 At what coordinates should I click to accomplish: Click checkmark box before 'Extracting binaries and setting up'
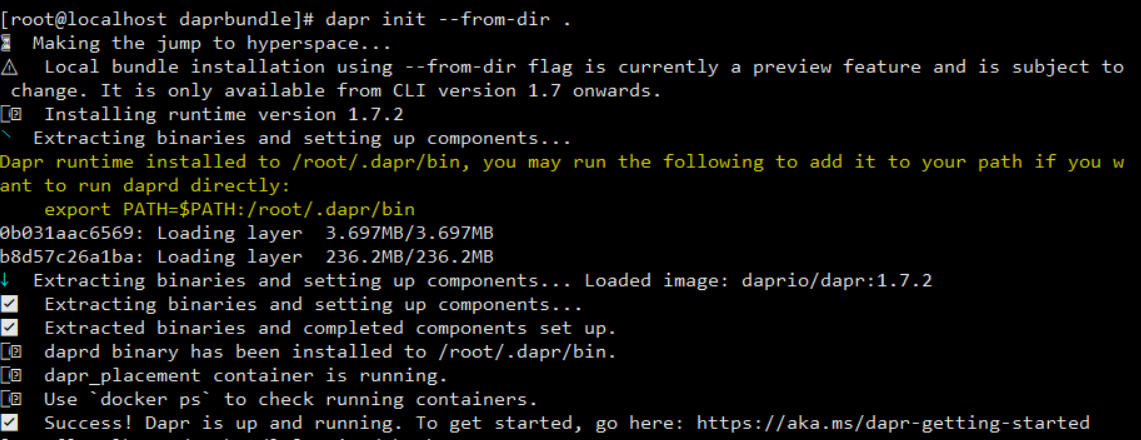[9, 305]
